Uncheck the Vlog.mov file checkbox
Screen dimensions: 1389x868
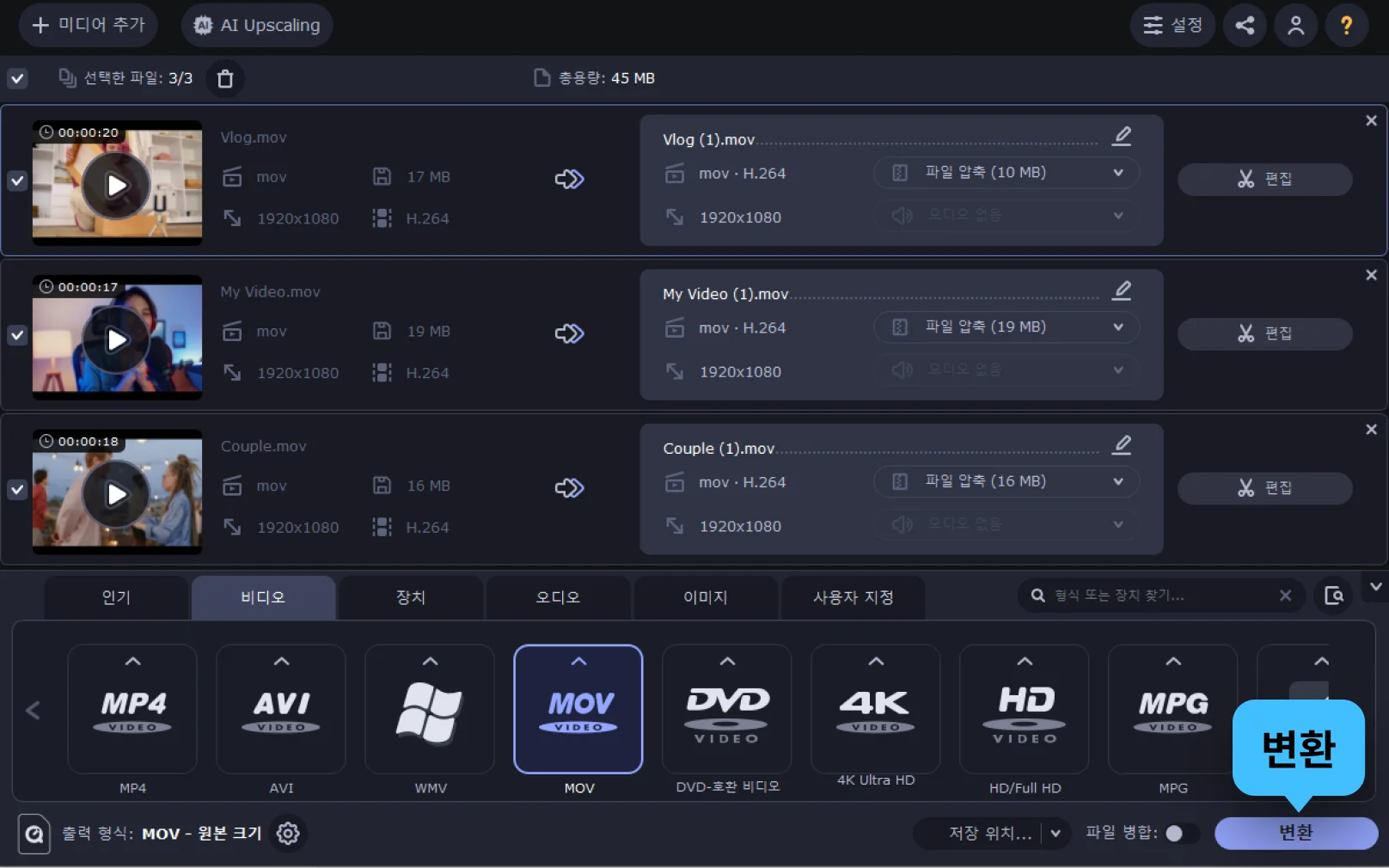pos(17,180)
